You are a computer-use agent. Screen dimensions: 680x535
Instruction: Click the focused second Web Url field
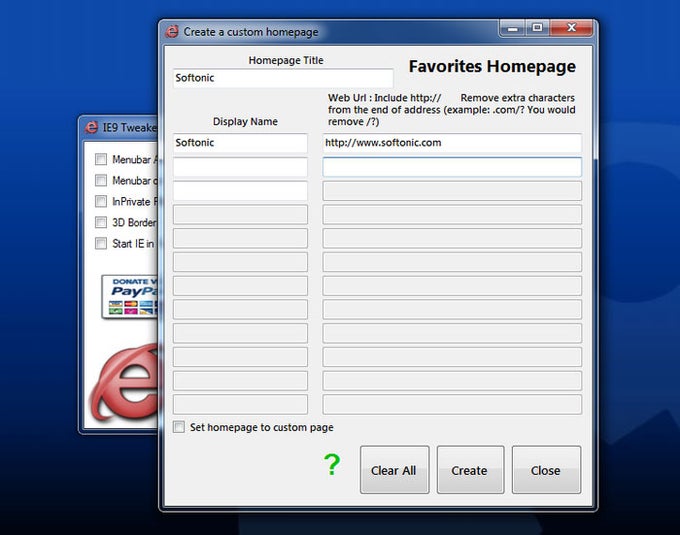[452, 167]
